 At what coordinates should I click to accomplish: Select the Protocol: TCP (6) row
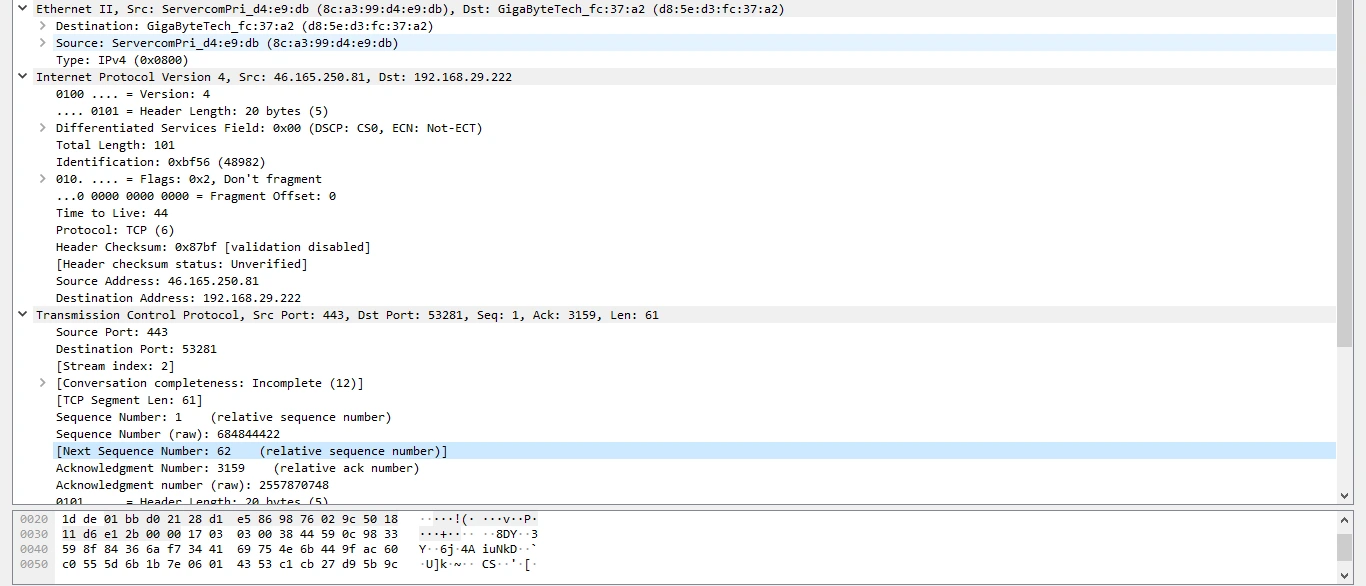pos(114,230)
